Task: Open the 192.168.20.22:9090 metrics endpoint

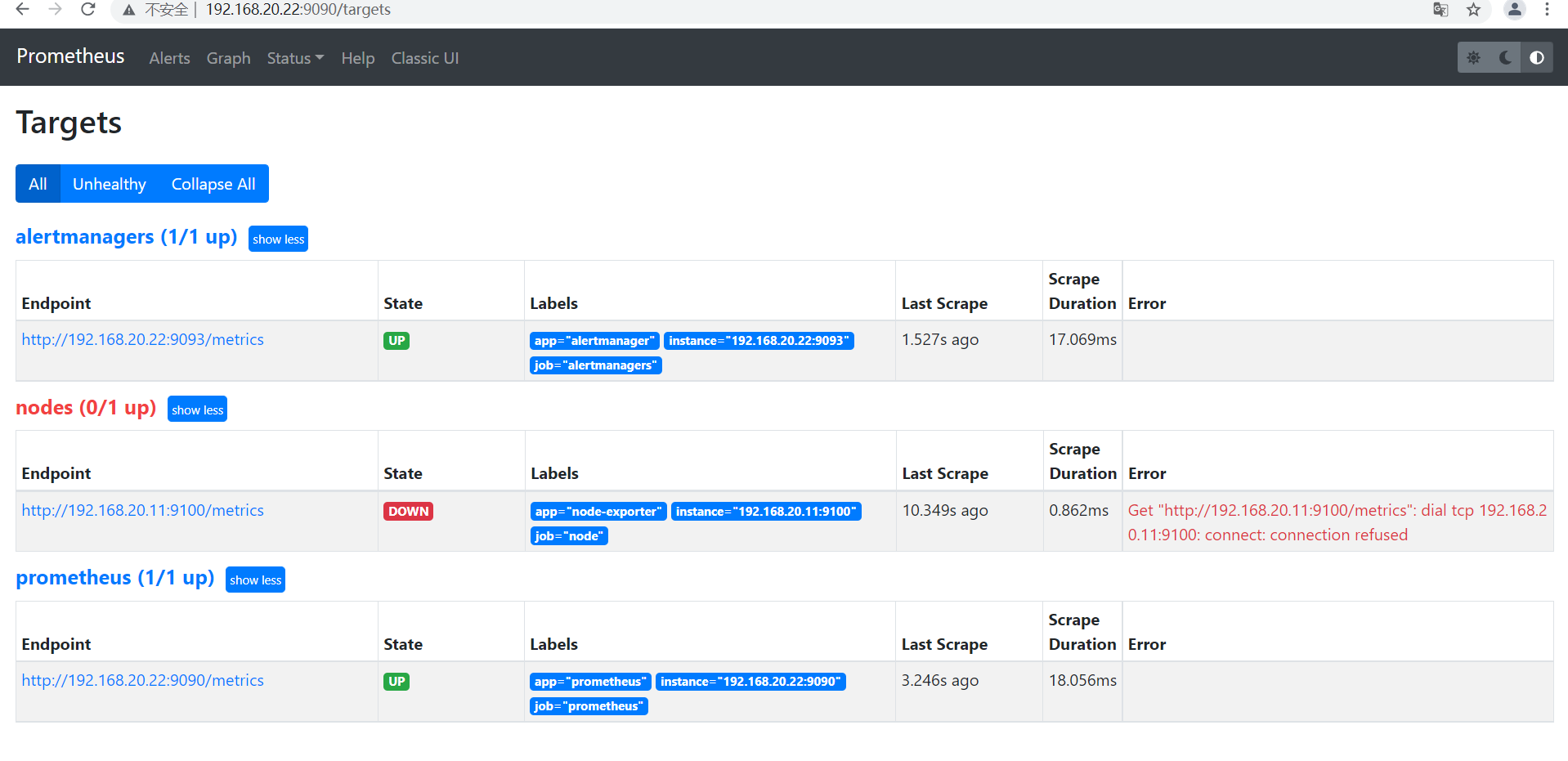Action: point(143,680)
